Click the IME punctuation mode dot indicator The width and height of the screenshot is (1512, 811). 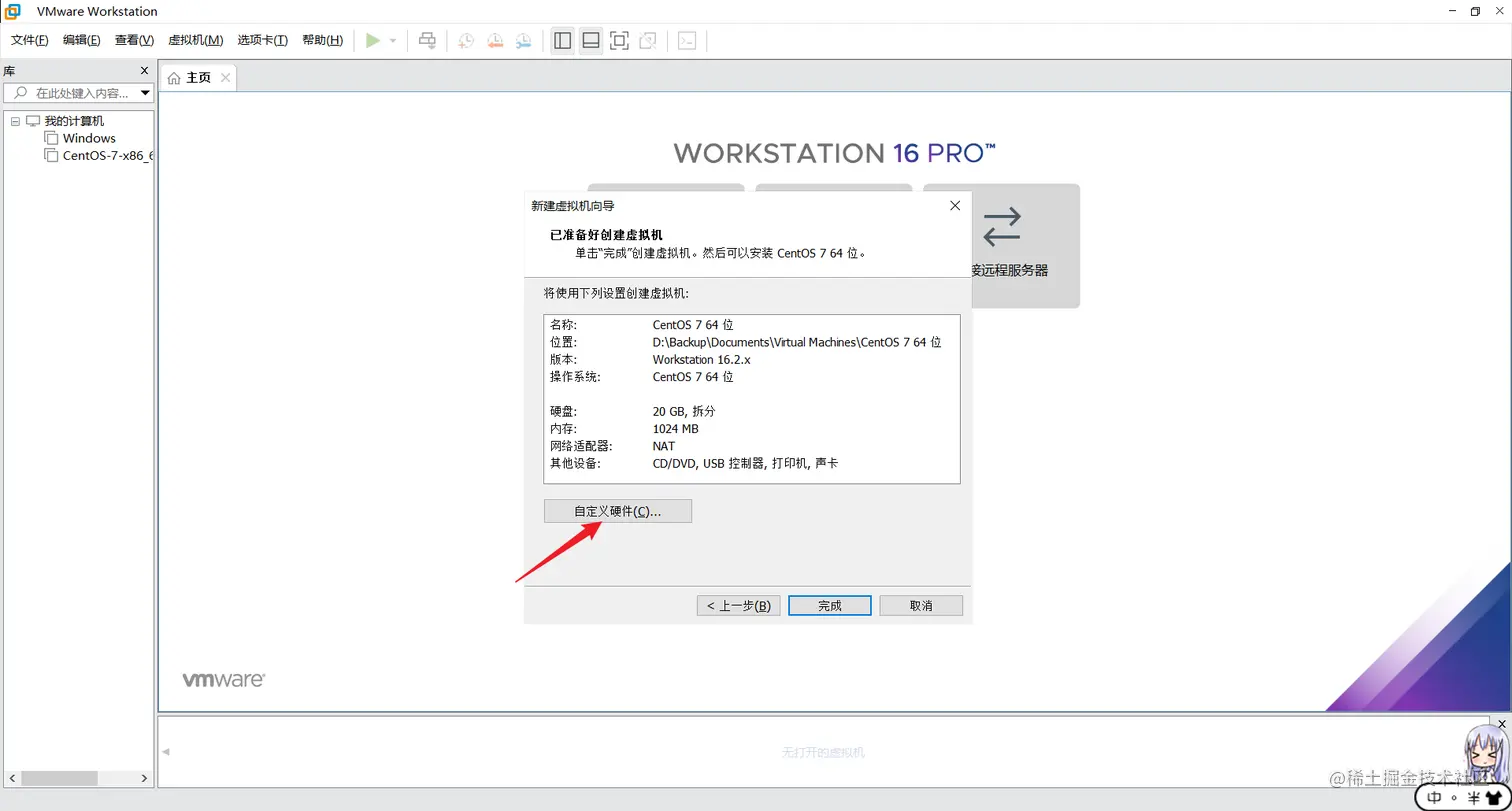(x=1455, y=798)
